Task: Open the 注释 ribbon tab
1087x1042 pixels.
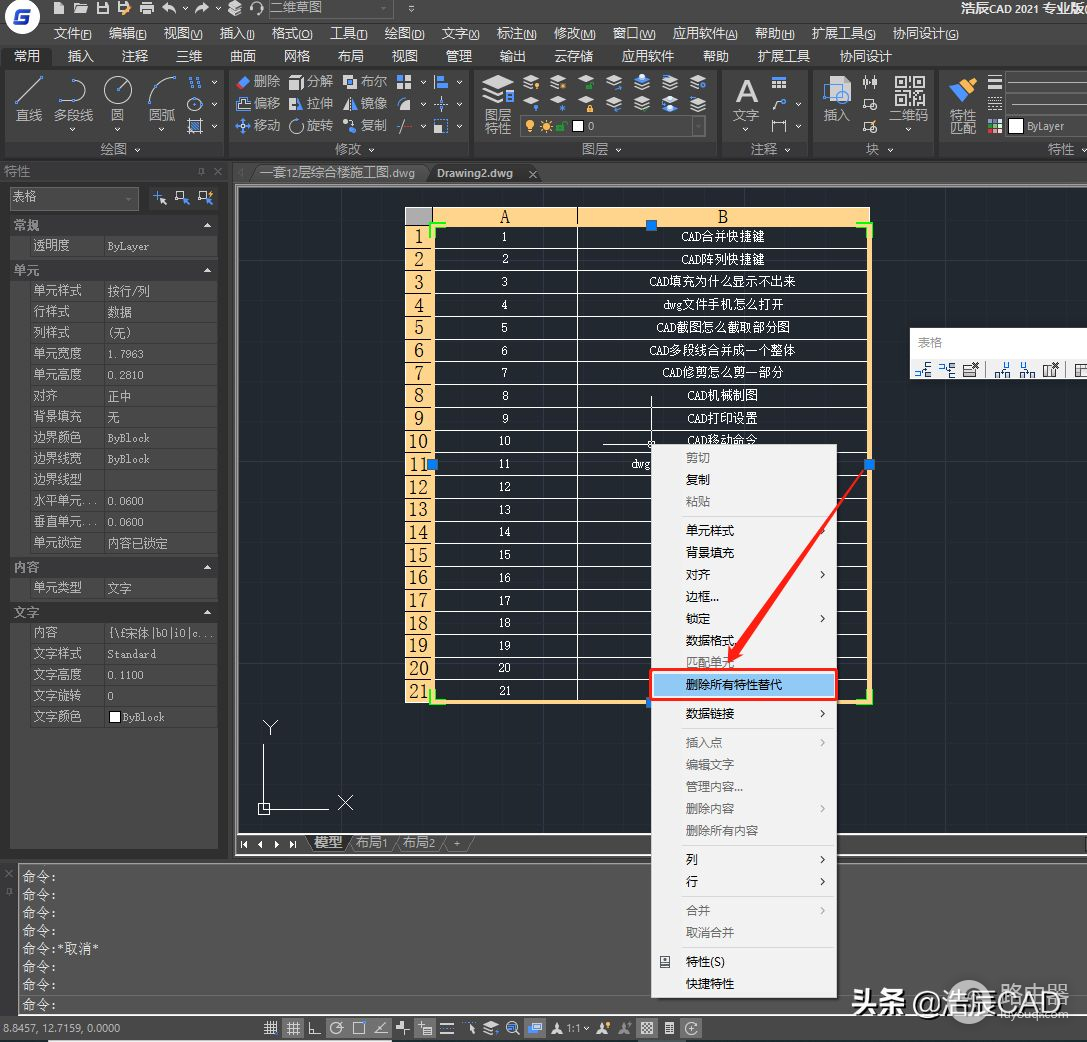Action: 134,56
